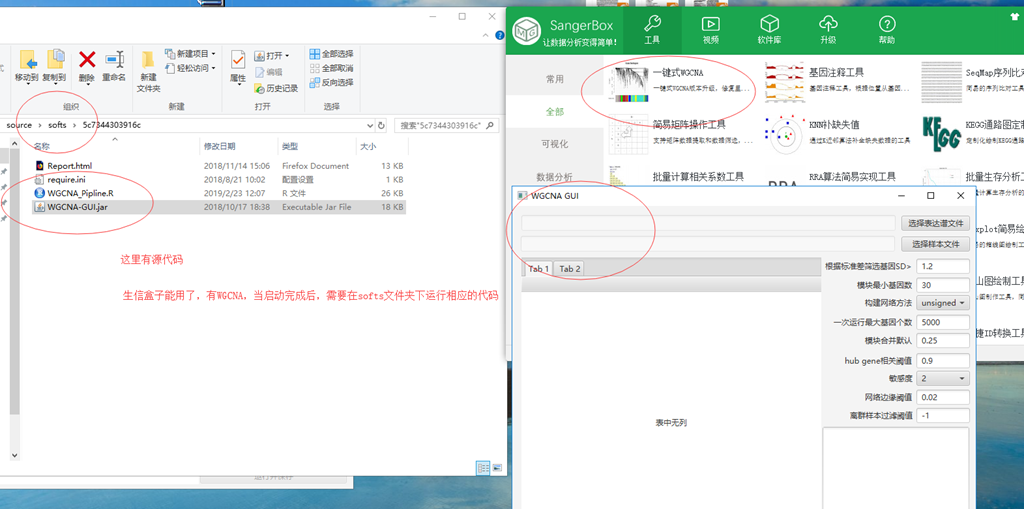Open the 敏感度 dropdown showing 2
The image size is (1024, 509).
point(943,378)
